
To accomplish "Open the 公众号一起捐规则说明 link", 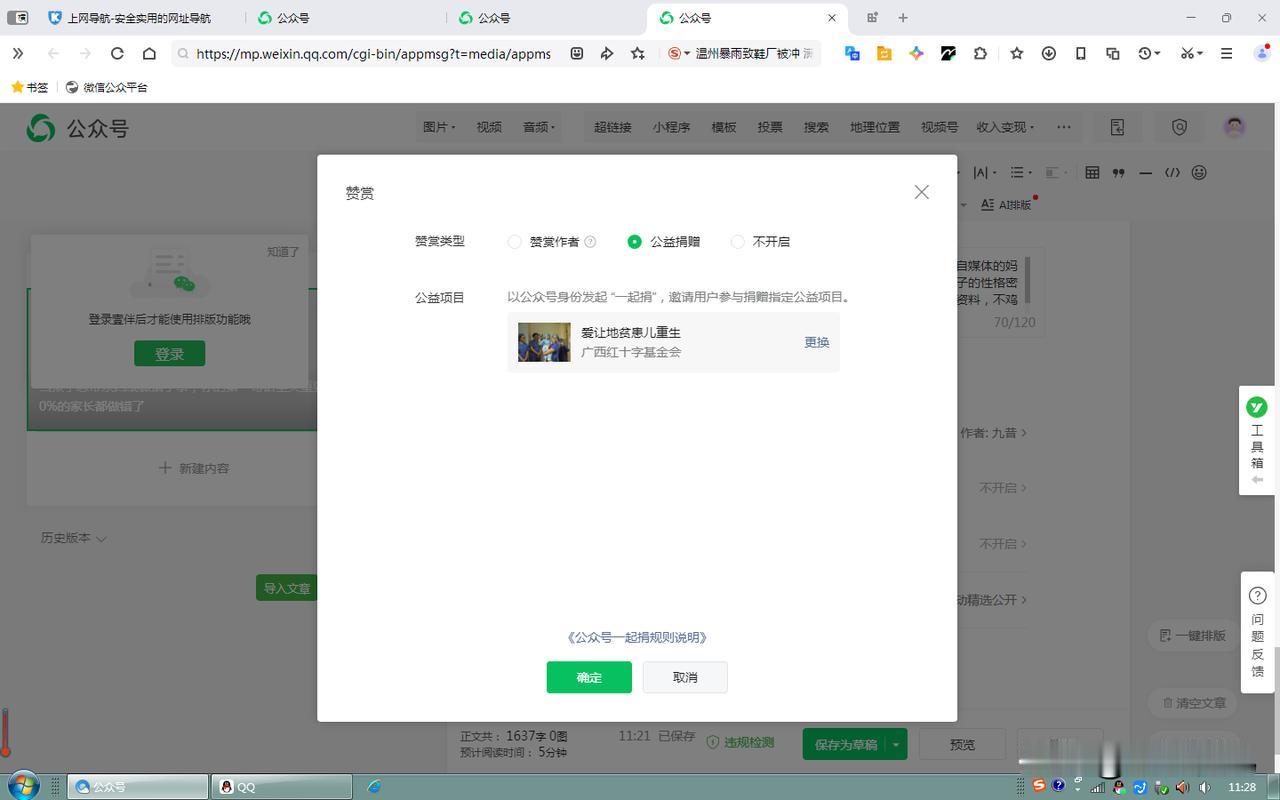I will (637, 637).
